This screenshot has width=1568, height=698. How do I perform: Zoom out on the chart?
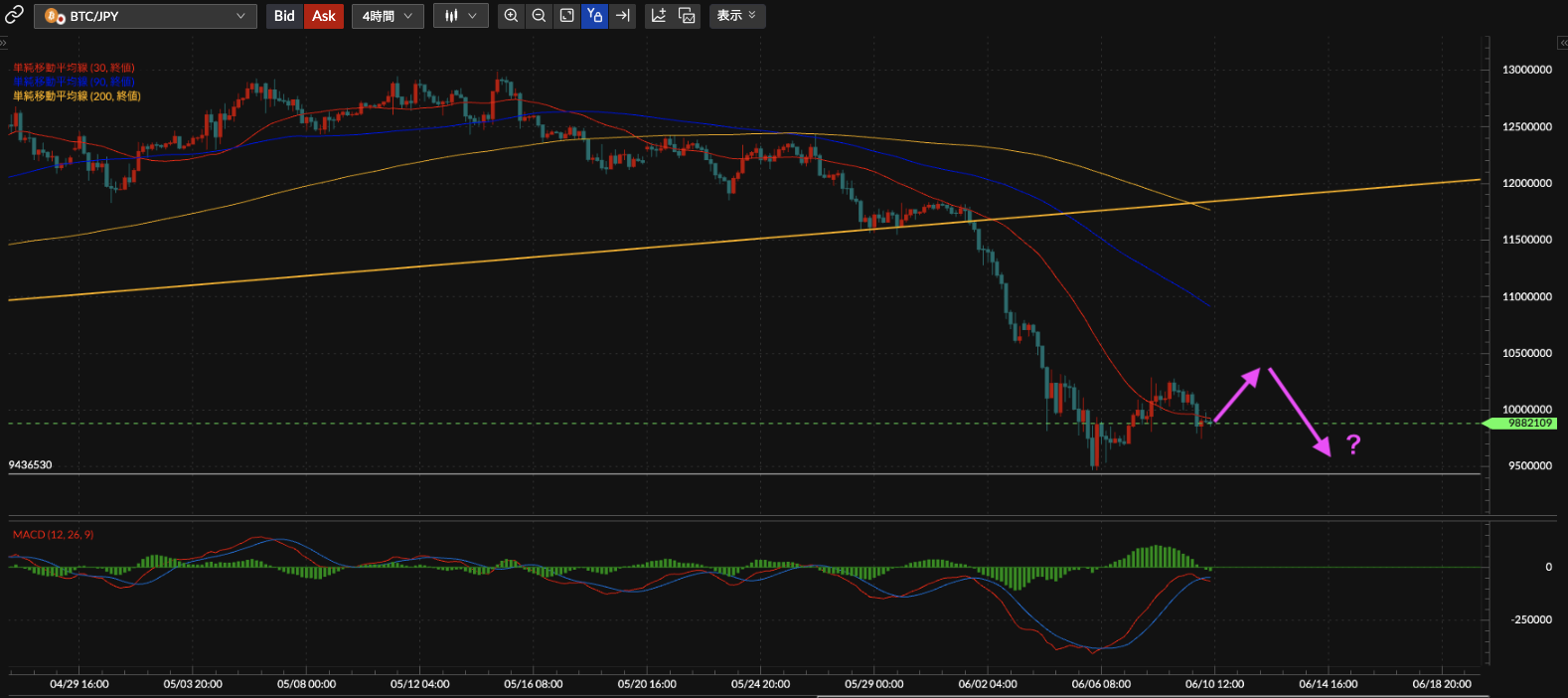click(539, 16)
